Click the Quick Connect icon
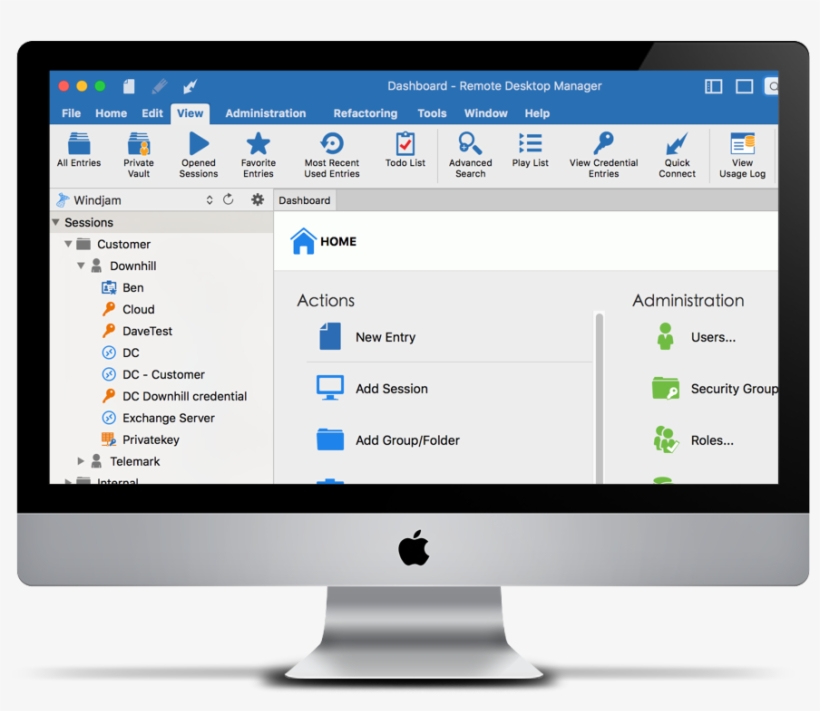Image resolution: width=820 pixels, height=711 pixels. 677,145
